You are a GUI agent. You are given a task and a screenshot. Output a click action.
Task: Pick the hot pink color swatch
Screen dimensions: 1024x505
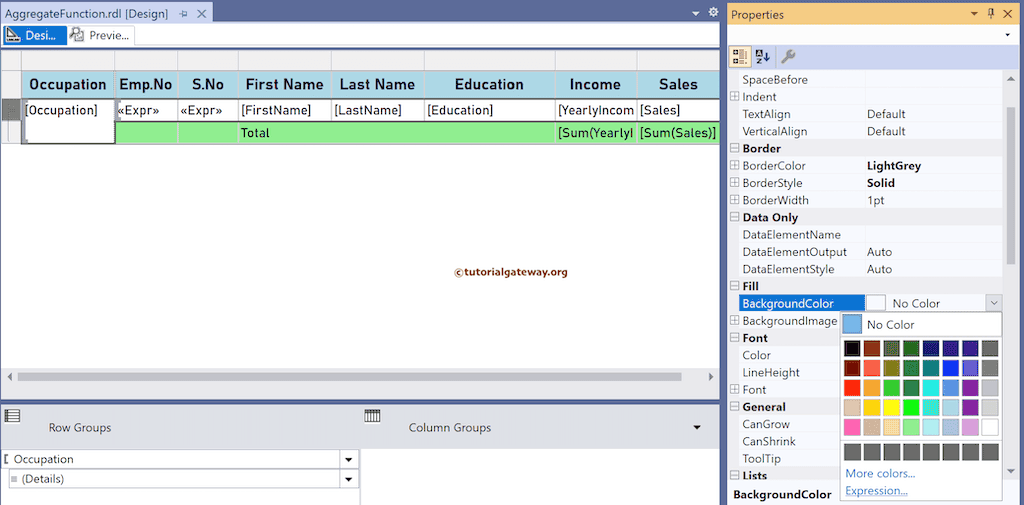pos(852,427)
